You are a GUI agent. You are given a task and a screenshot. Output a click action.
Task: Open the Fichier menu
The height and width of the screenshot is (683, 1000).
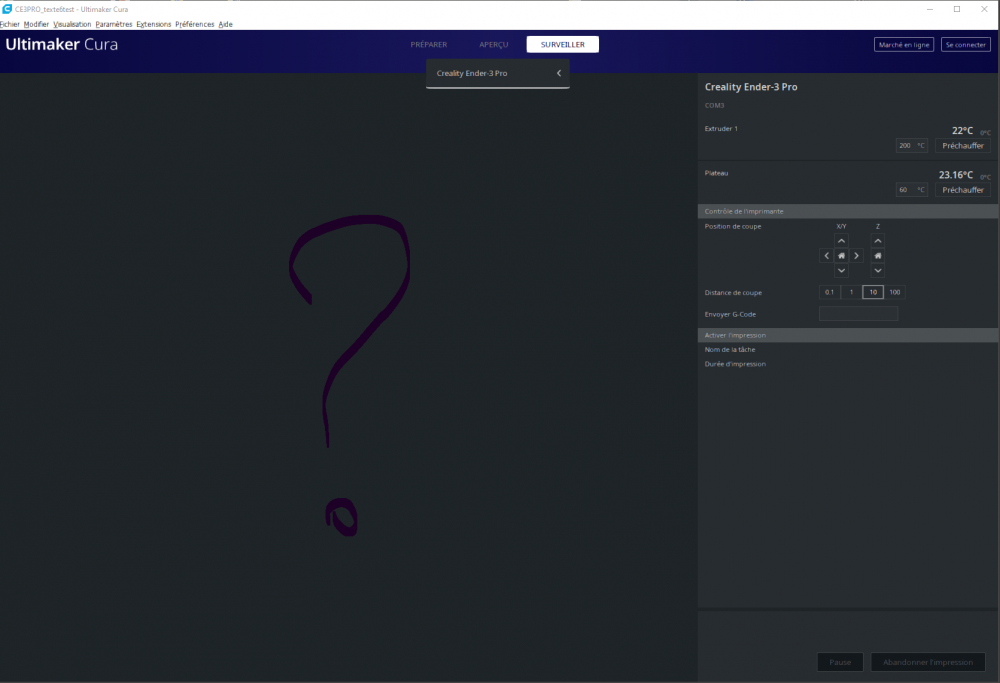point(10,24)
